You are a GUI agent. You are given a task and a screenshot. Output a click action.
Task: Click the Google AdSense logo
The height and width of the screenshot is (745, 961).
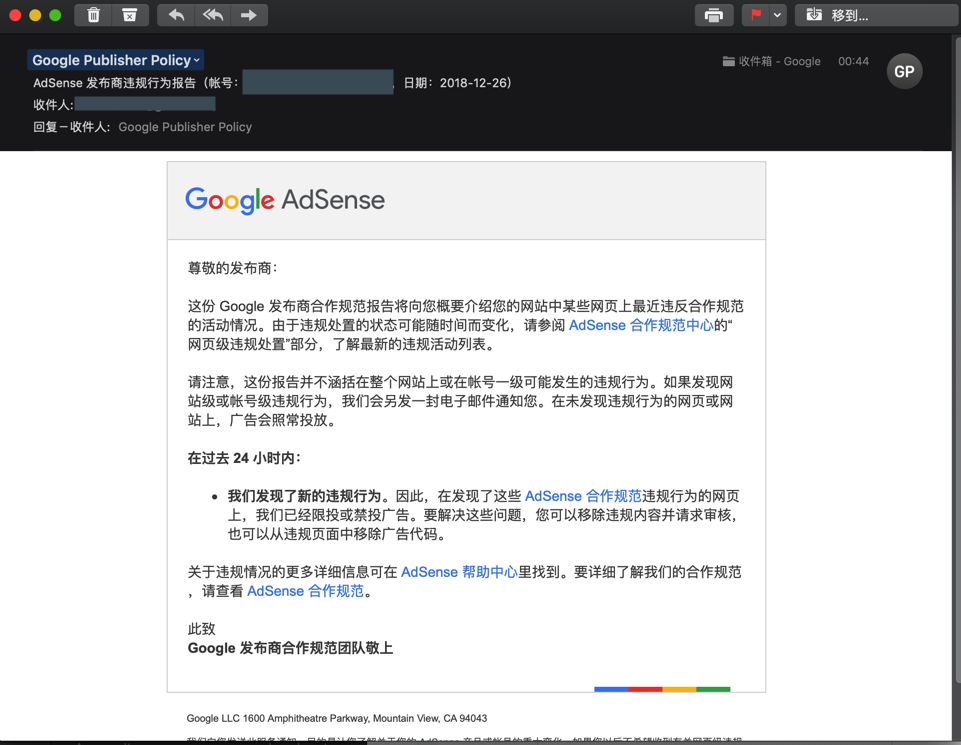[x=285, y=200]
